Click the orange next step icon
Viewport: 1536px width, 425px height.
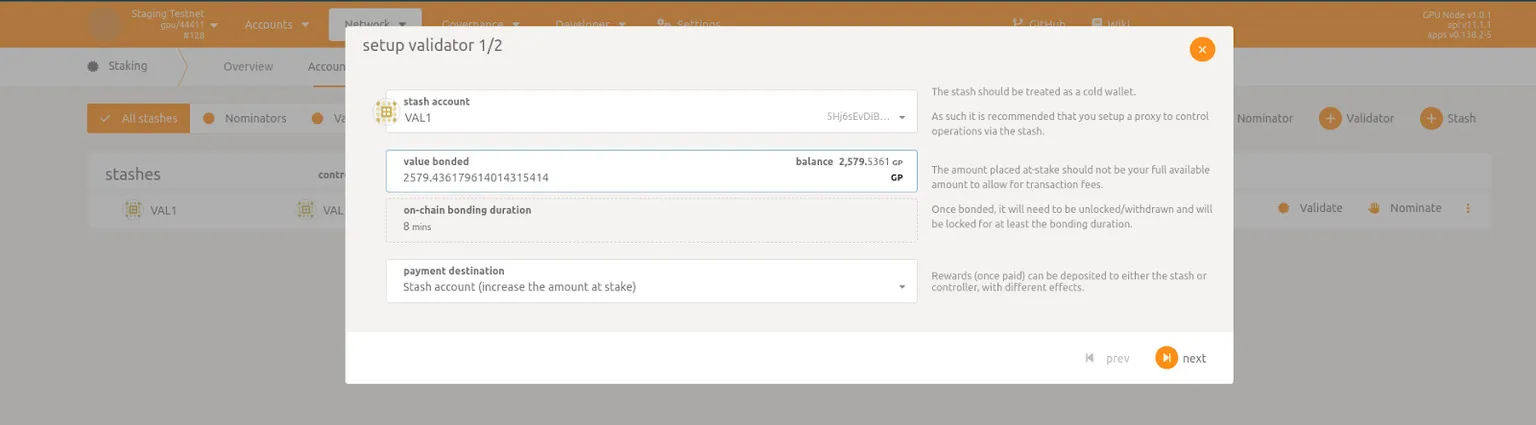pos(1166,358)
